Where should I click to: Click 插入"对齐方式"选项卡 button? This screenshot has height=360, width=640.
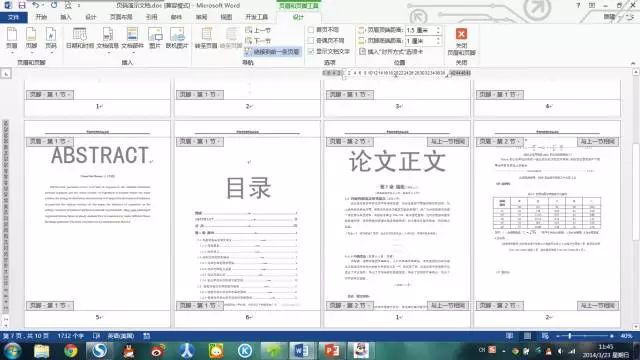(391, 52)
